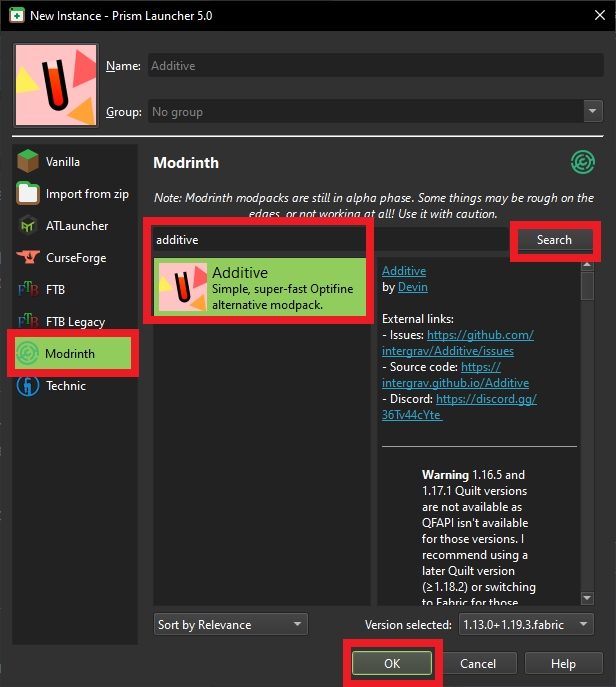The height and width of the screenshot is (687, 616).
Task: Open Help for the dialog
Action: click(563, 663)
